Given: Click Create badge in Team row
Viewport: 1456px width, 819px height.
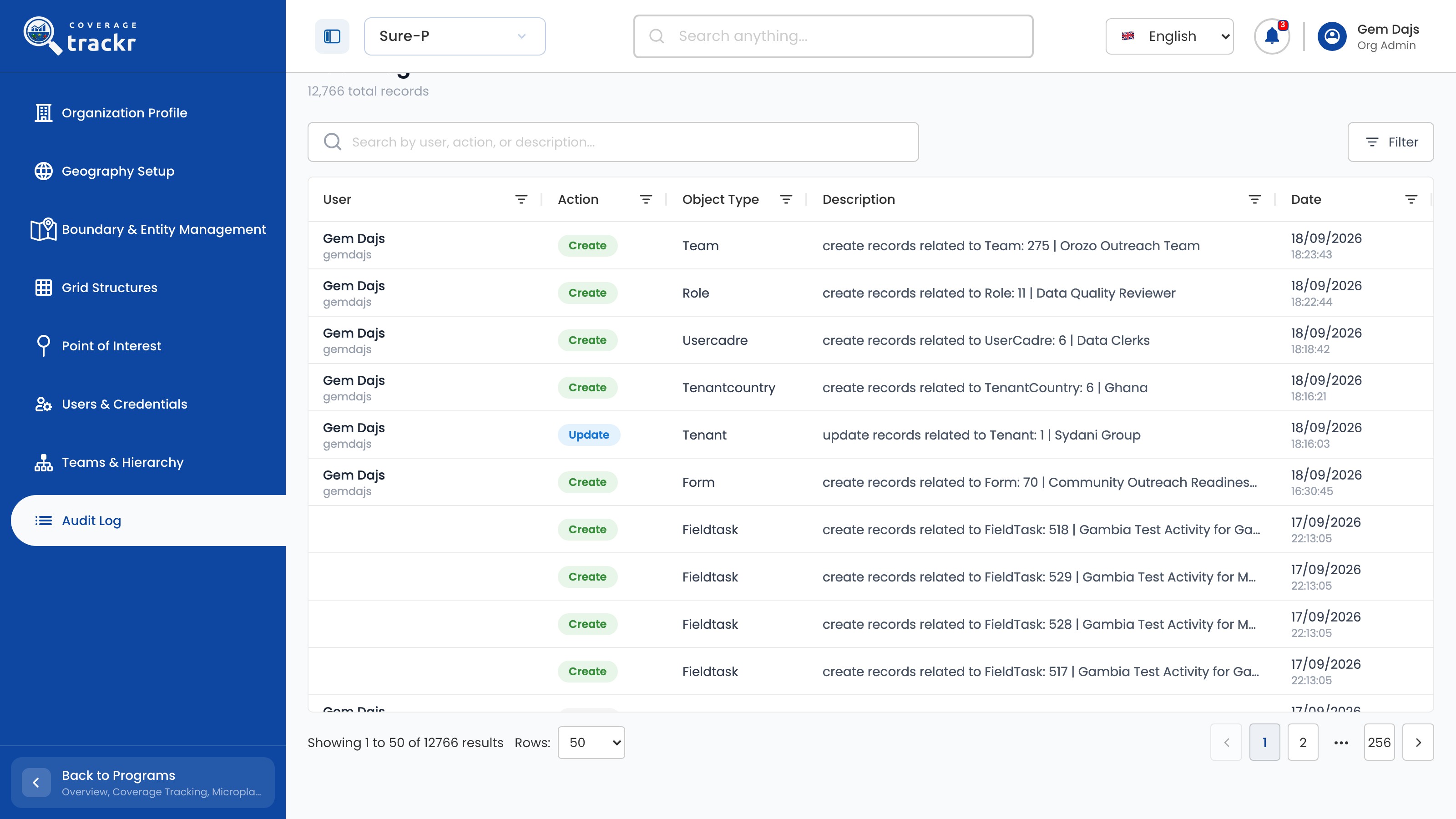Looking at the screenshot, I should tap(587, 245).
